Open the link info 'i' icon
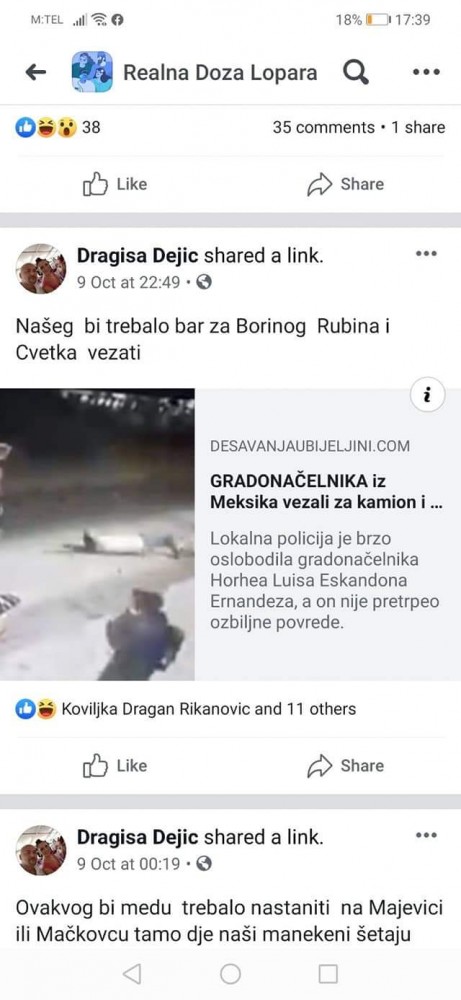 (x=428, y=396)
